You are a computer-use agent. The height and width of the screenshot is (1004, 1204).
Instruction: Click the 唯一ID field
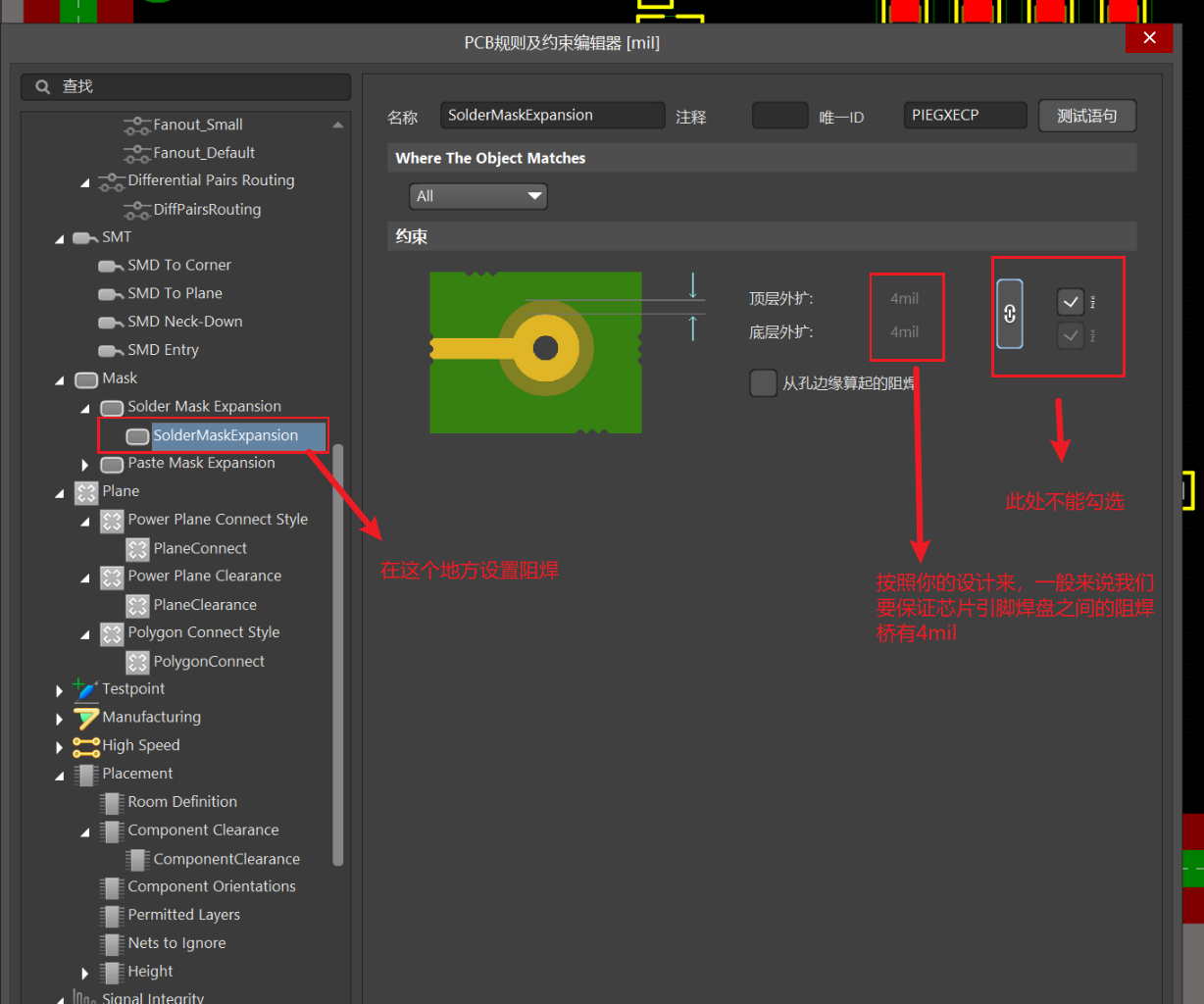pos(965,115)
